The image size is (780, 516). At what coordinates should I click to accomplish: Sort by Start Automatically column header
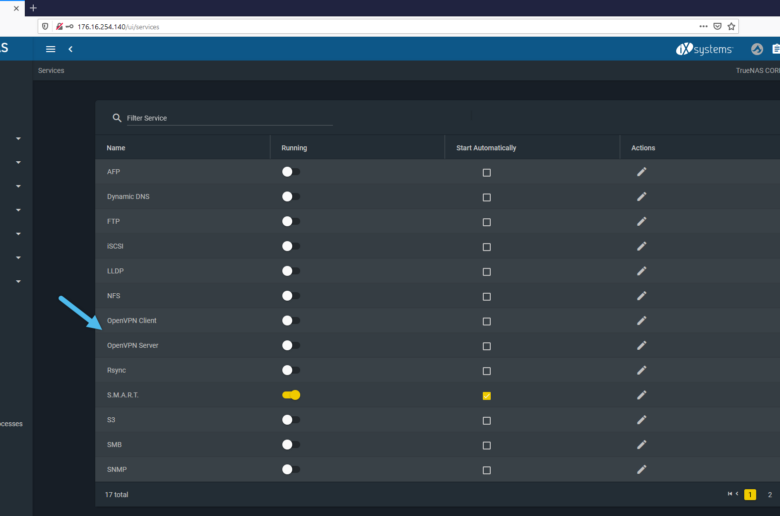coord(486,148)
